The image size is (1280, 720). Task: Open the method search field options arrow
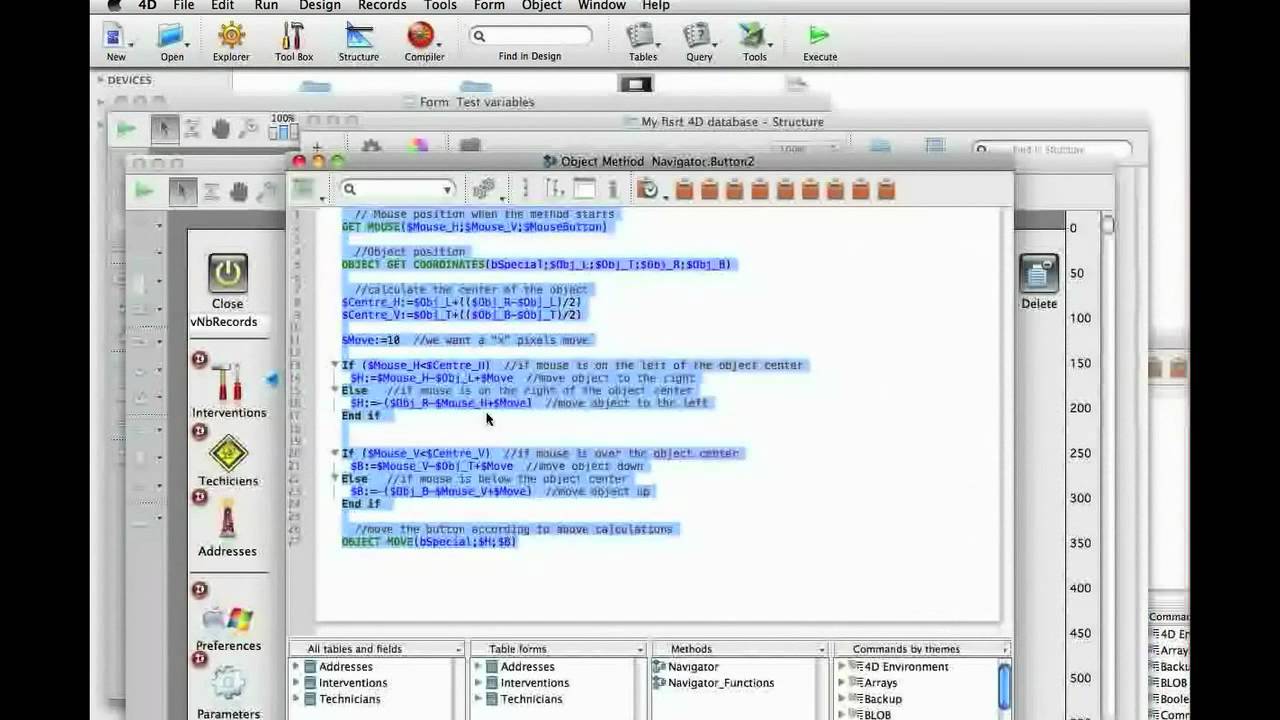coord(447,189)
